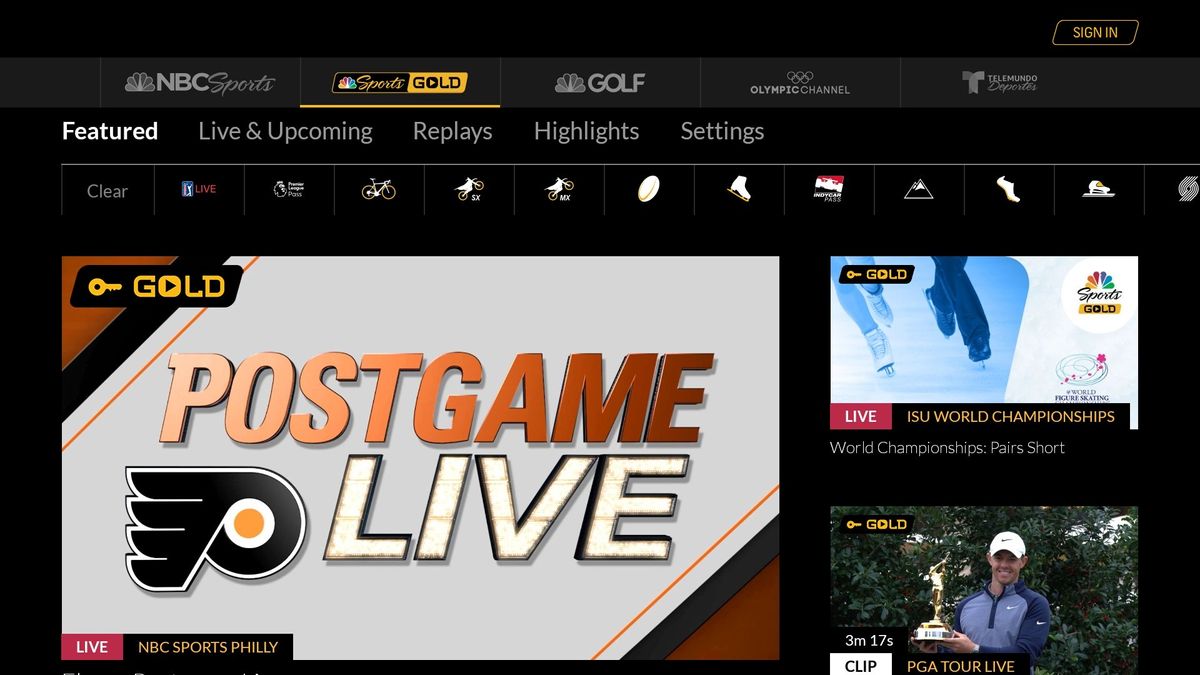Clear the sport filter selection
This screenshot has width=1200, height=675.
click(x=107, y=190)
